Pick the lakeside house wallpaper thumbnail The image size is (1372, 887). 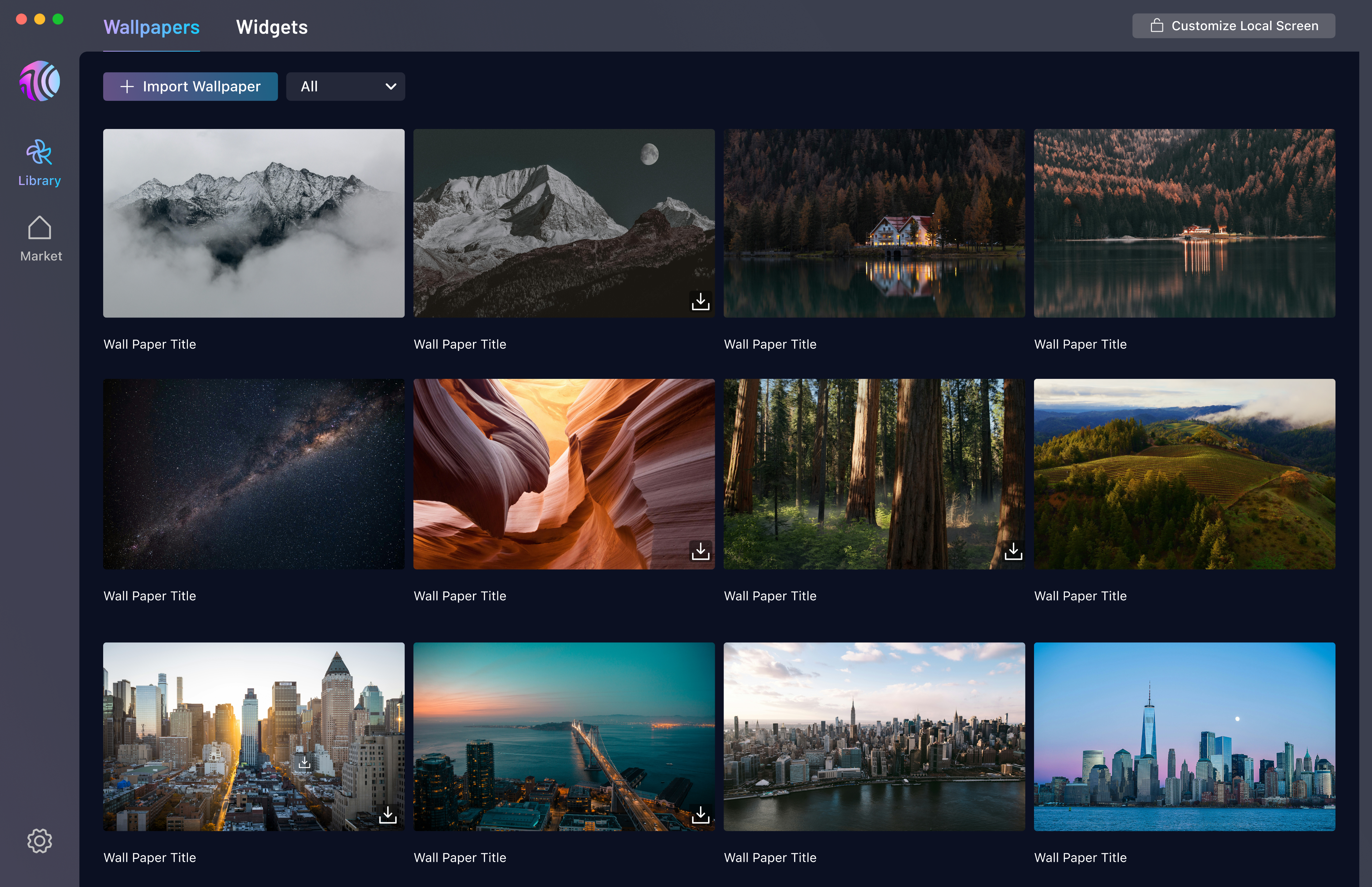pos(874,223)
